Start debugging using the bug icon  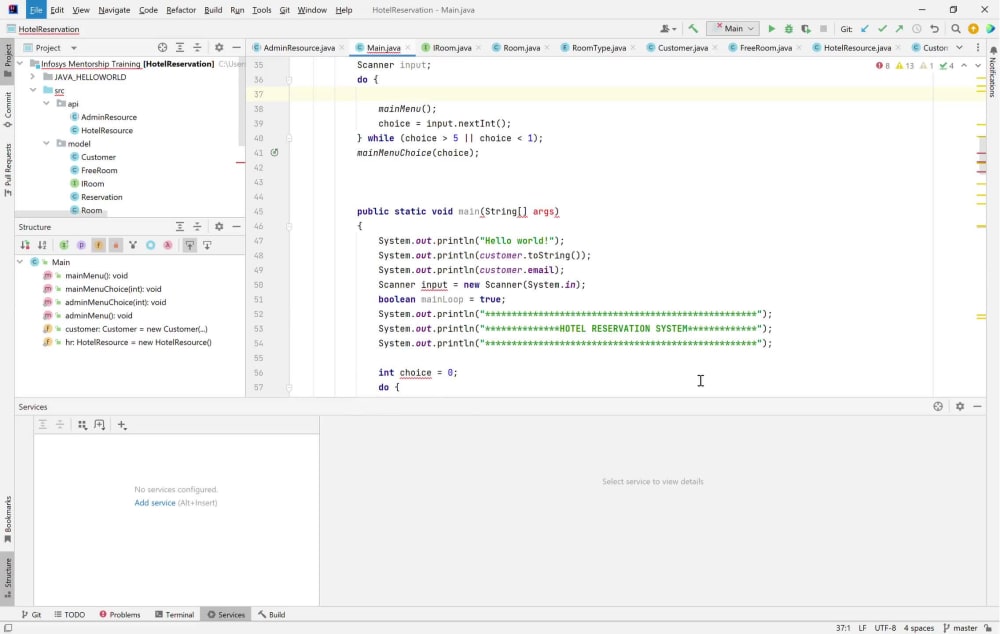coord(789,28)
